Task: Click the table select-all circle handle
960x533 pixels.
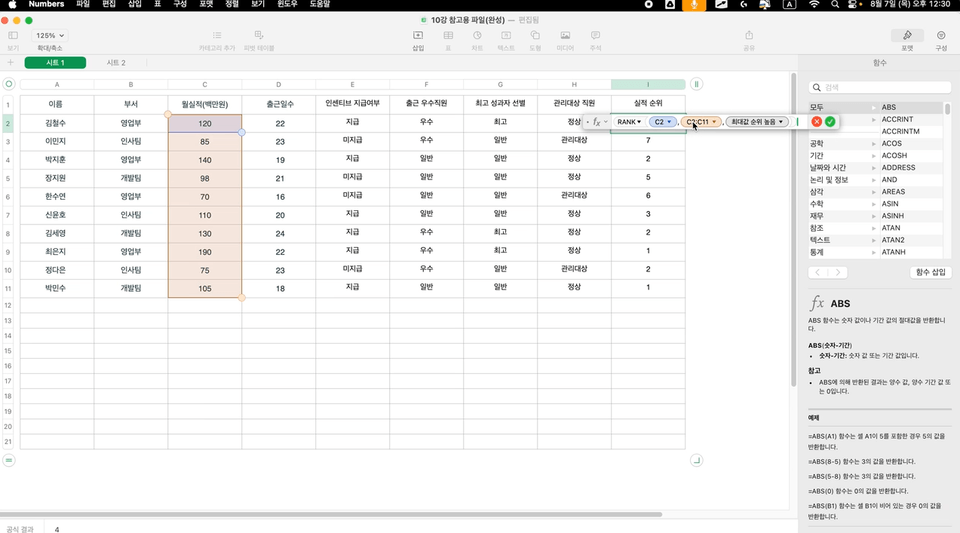Action: point(9,84)
